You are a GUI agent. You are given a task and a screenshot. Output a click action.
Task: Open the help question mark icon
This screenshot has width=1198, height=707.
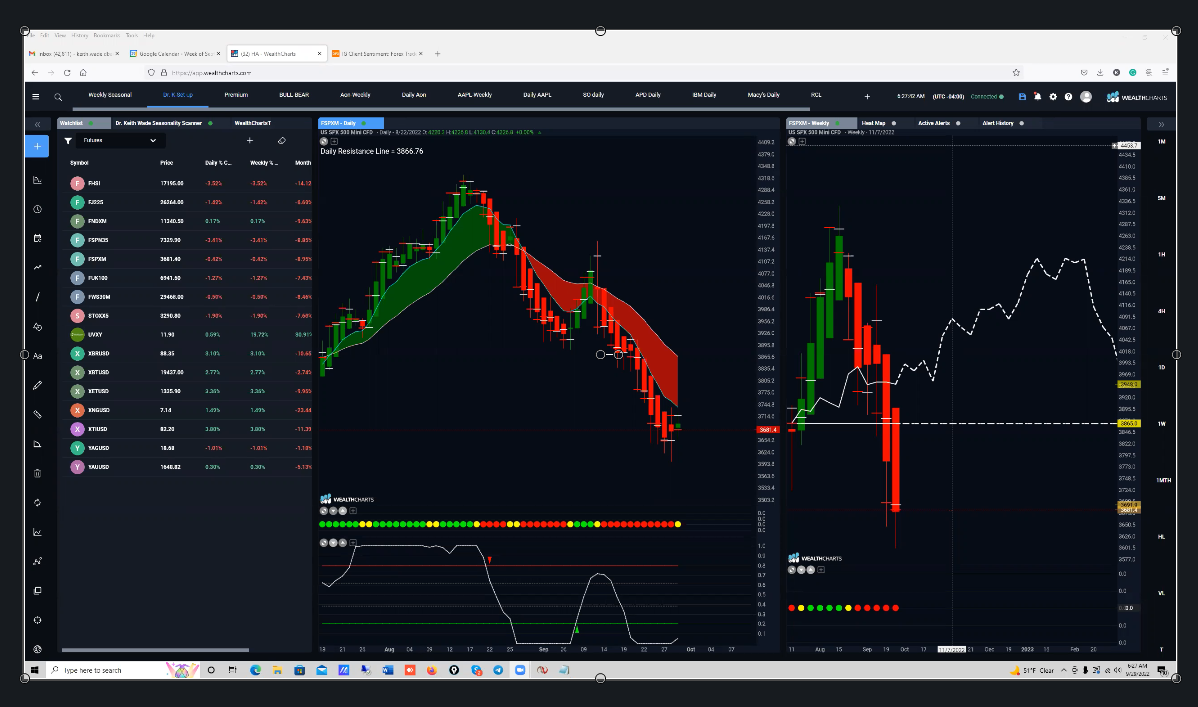(x=1068, y=96)
